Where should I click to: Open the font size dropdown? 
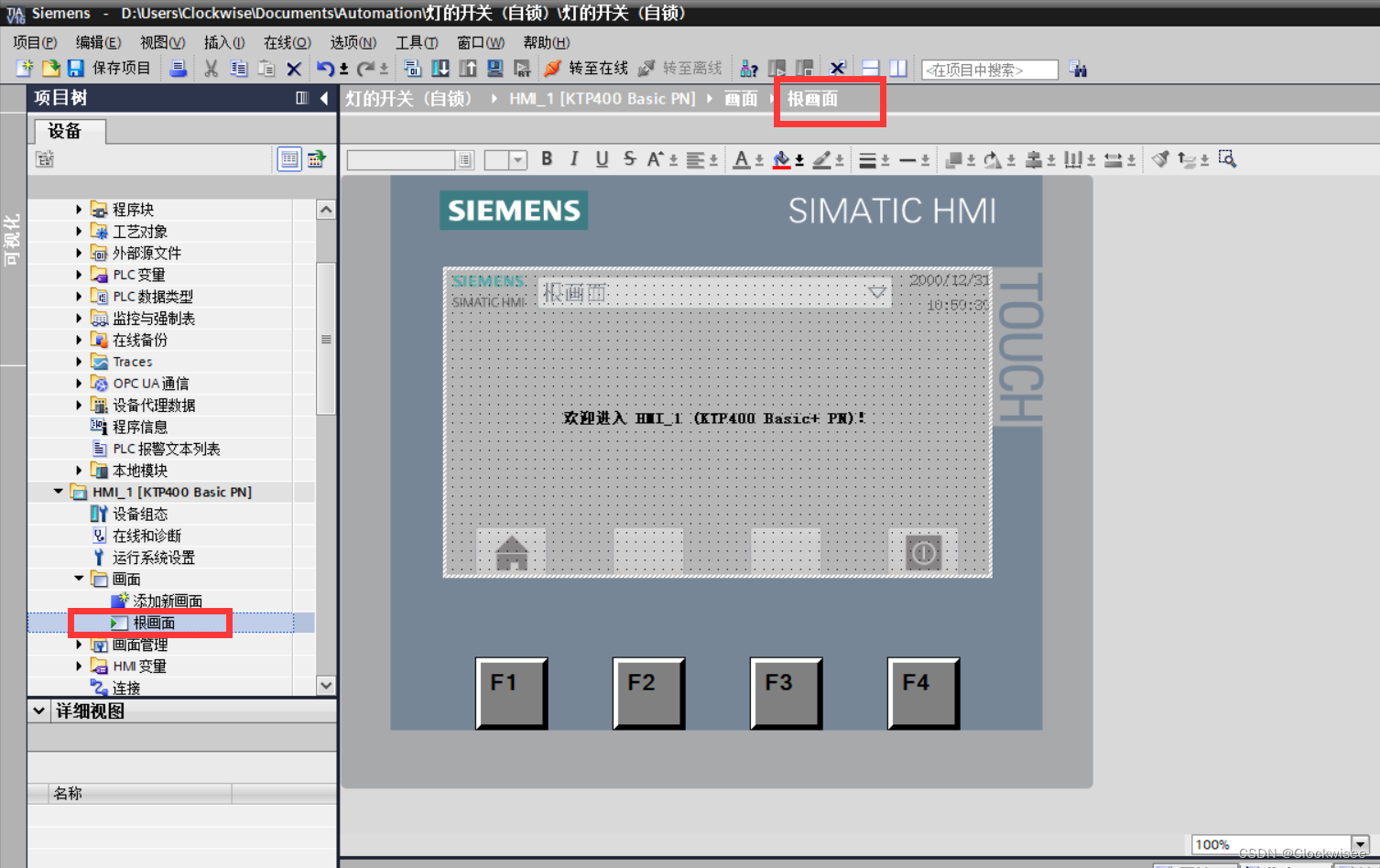tap(518, 160)
